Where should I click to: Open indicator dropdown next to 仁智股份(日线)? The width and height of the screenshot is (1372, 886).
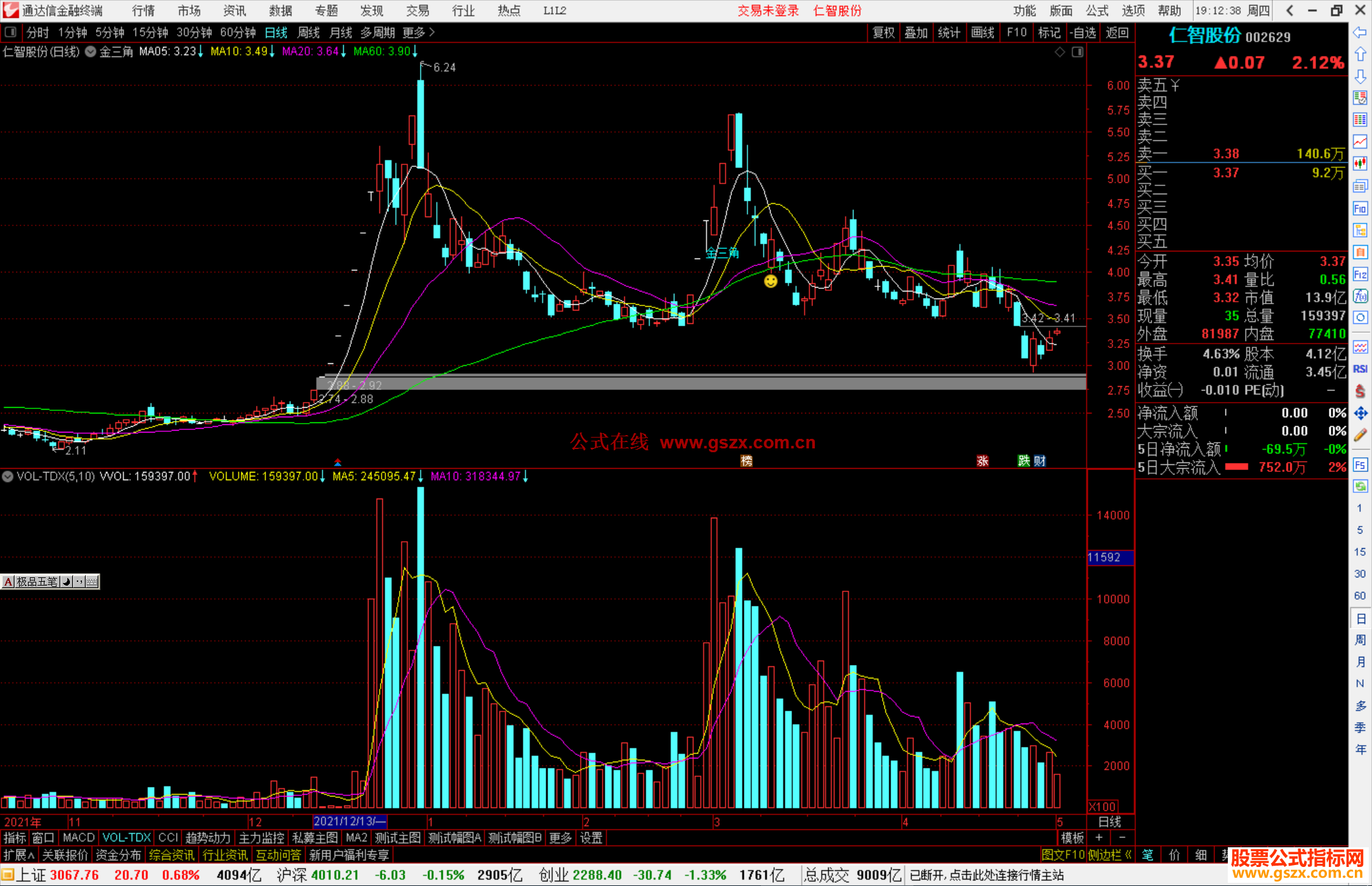point(90,52)
